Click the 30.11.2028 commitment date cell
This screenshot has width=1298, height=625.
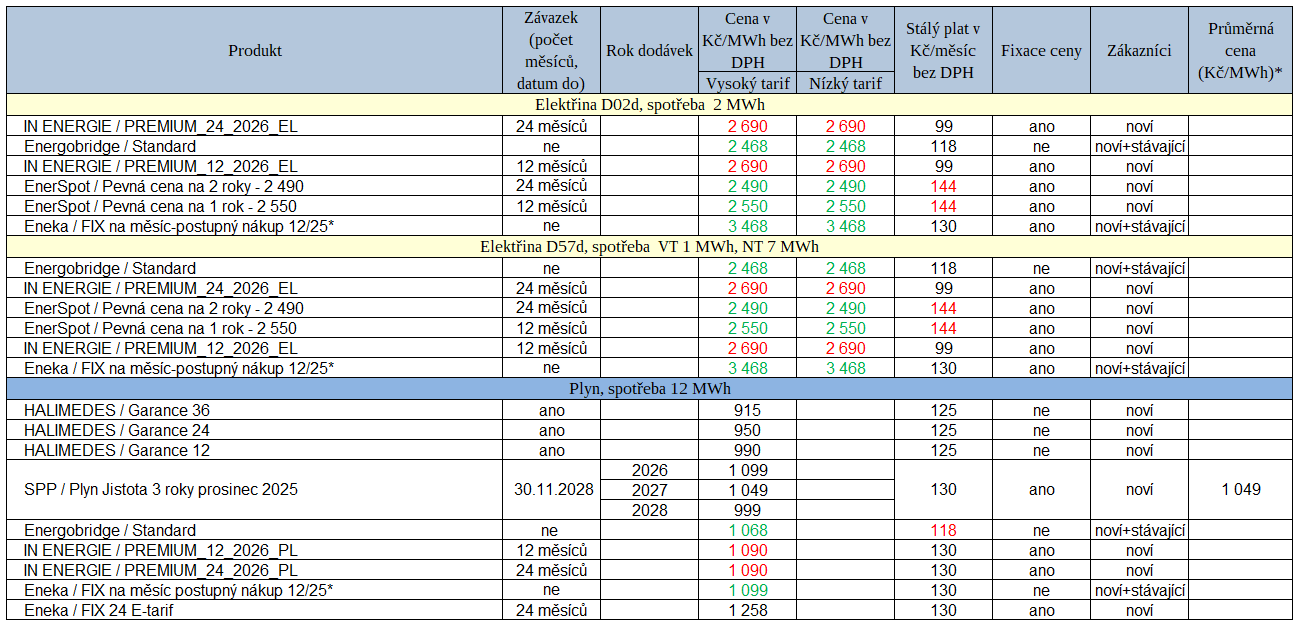(x=551, y=490)
